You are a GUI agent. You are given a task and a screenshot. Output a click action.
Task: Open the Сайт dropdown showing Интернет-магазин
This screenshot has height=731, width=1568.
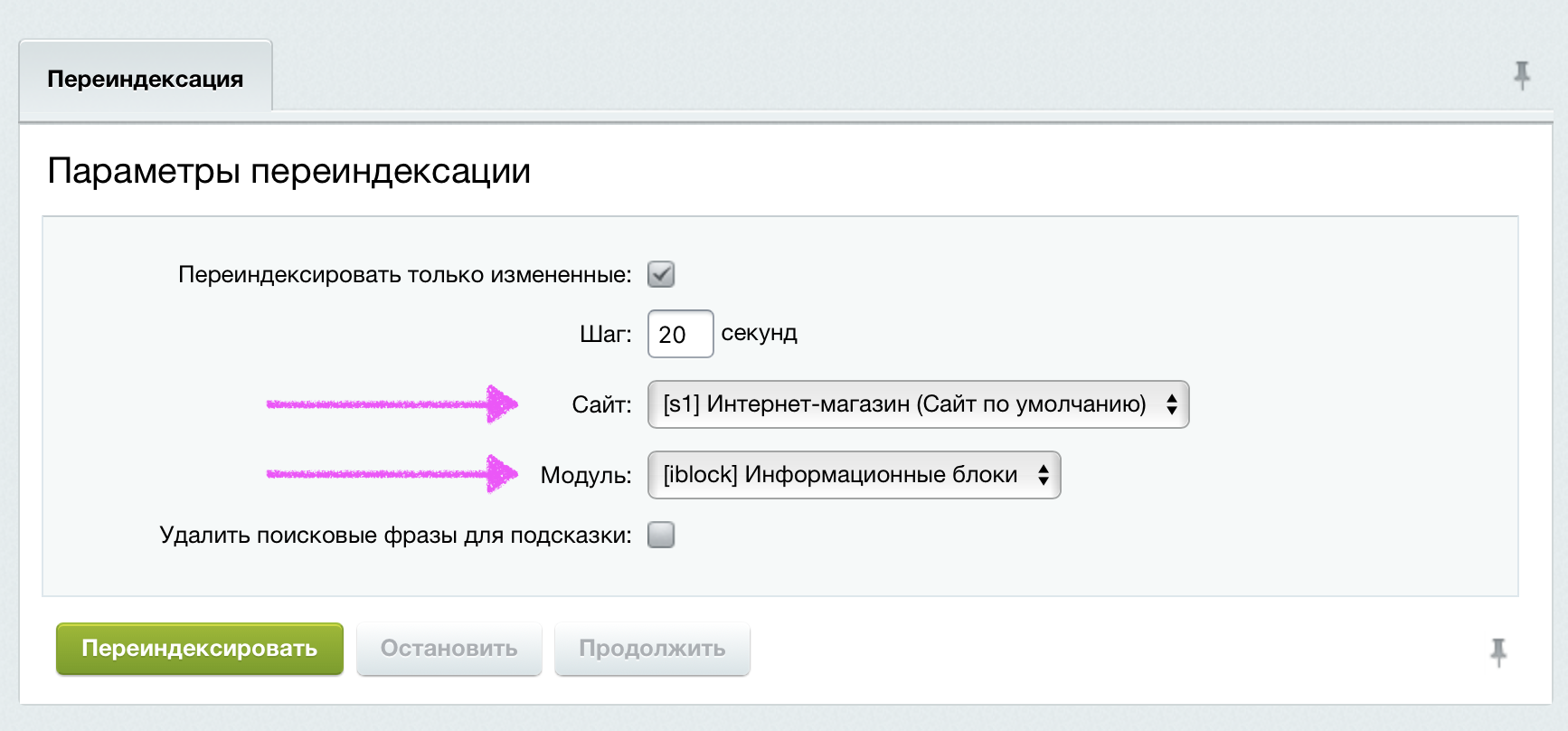point(918,404)
